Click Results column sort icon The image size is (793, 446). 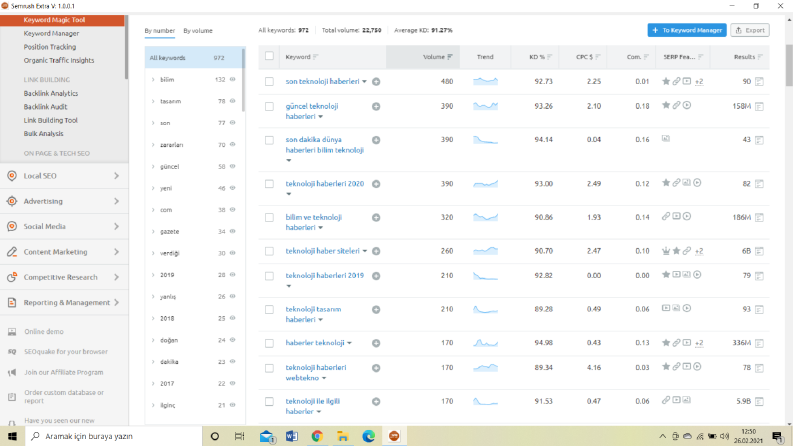[760, 57]
